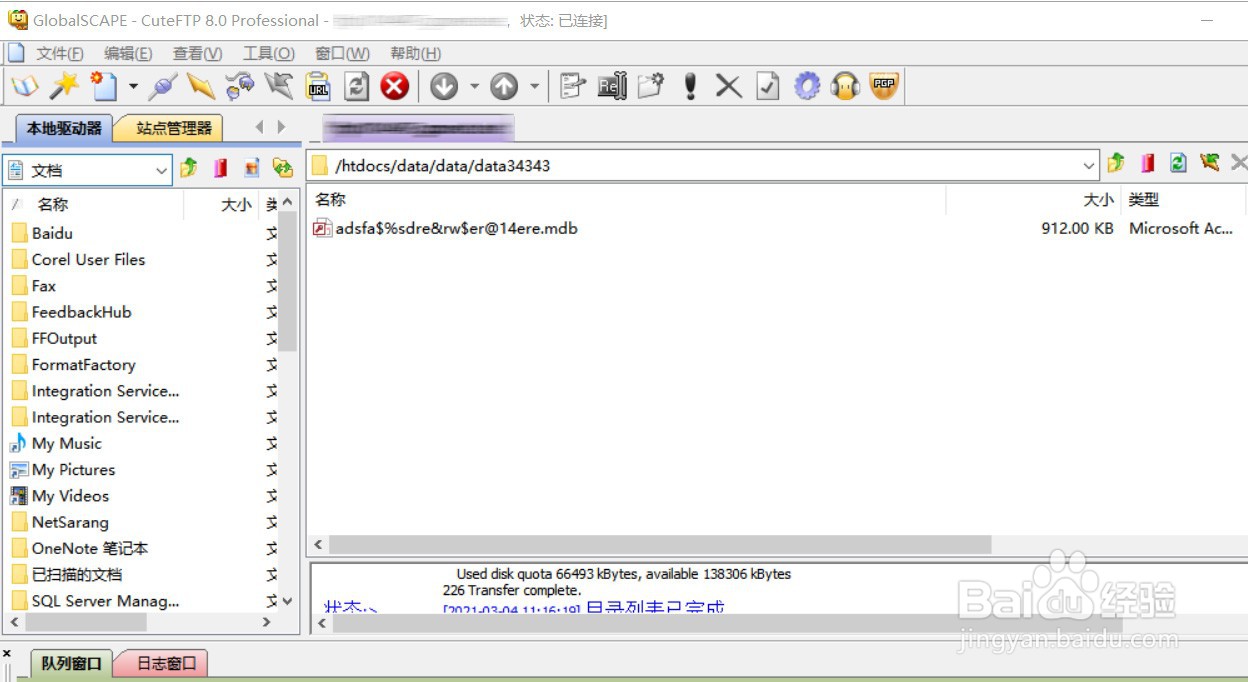
Task: Open the 工具(O) menu
Action: pyautogui.click(x=268, y=53)
